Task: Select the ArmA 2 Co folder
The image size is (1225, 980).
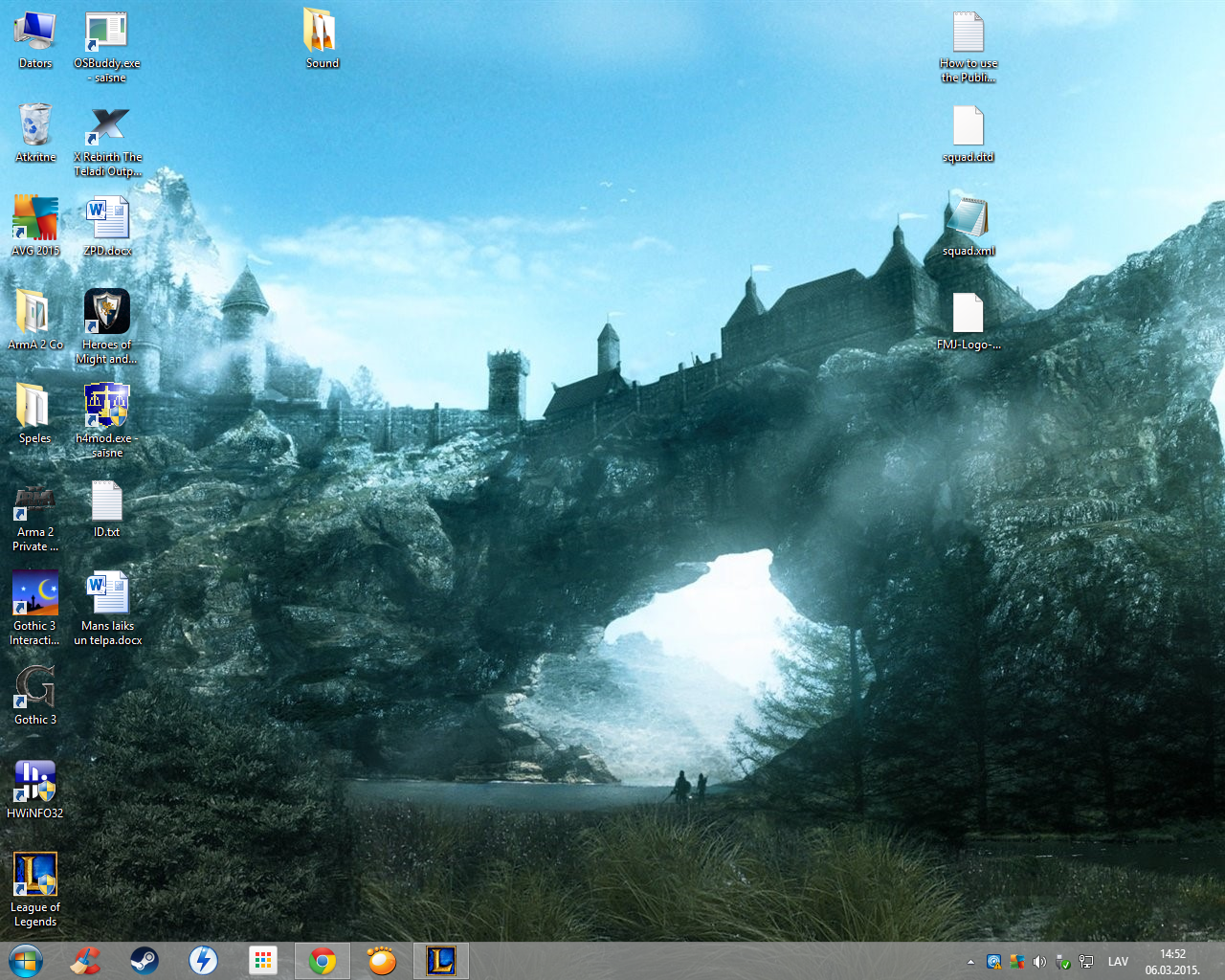Action: coord(35,321)
